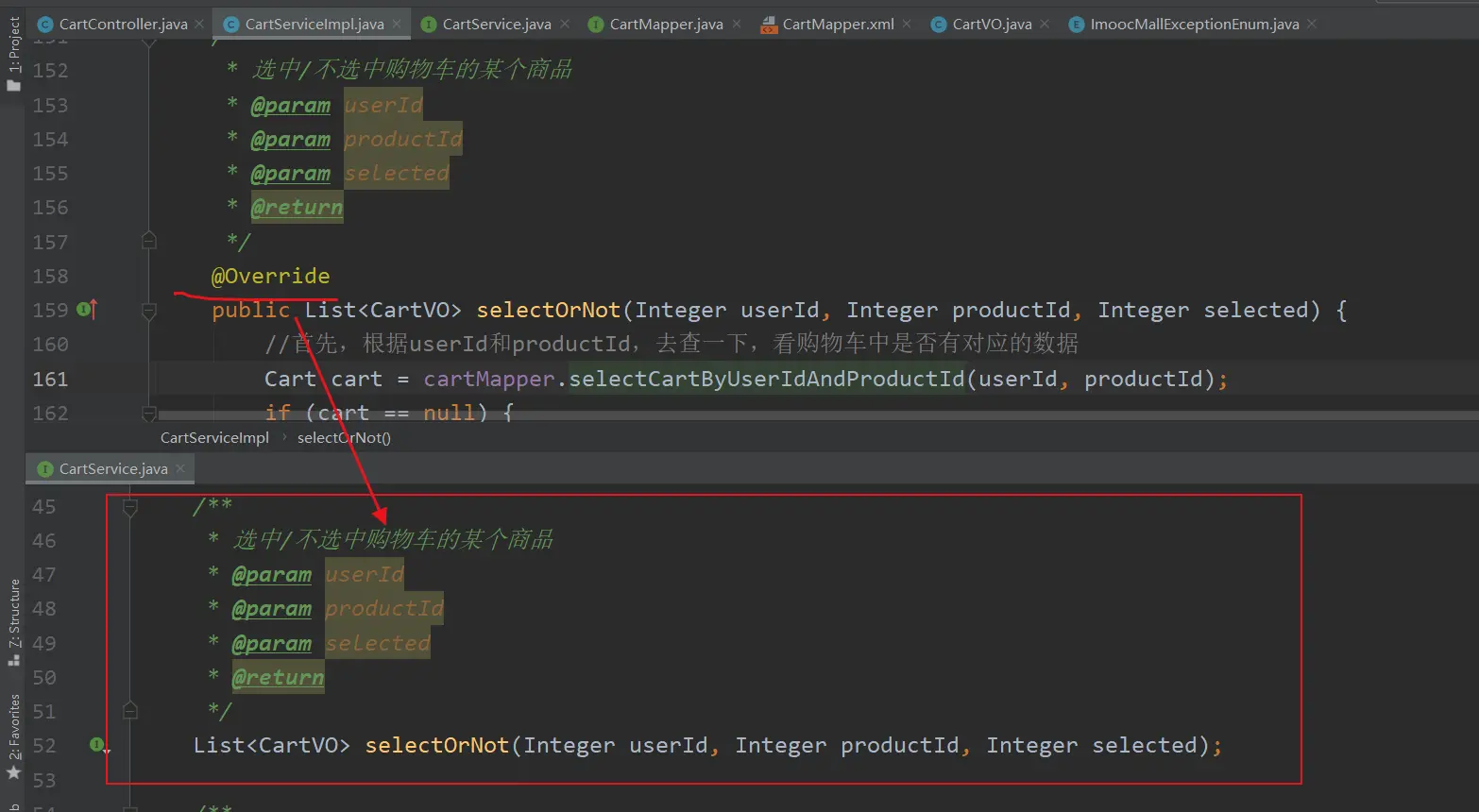Click the horizontal scrollbar of the upper editor

(812, 414)
